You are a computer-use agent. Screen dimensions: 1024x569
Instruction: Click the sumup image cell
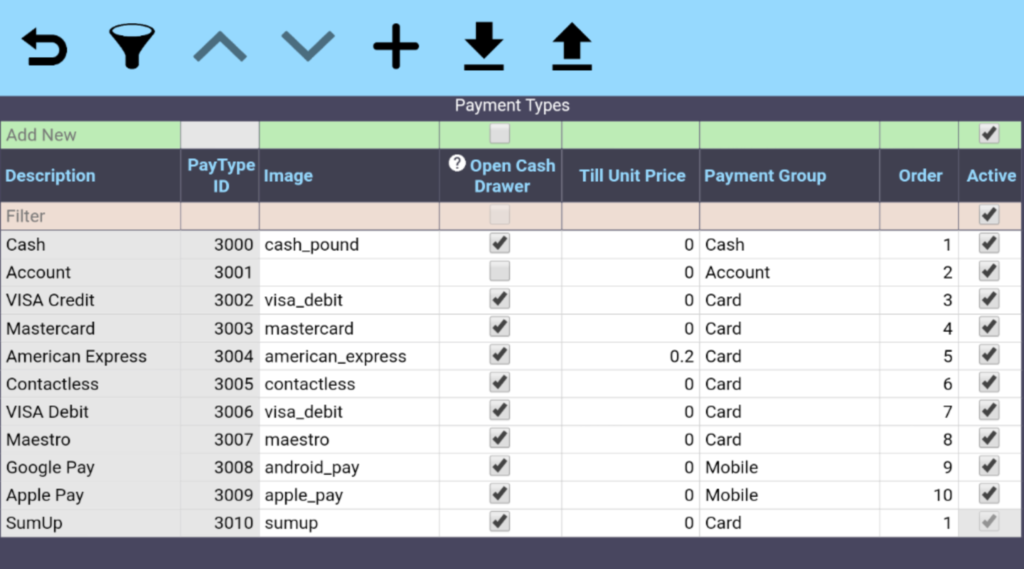[349, 523]
